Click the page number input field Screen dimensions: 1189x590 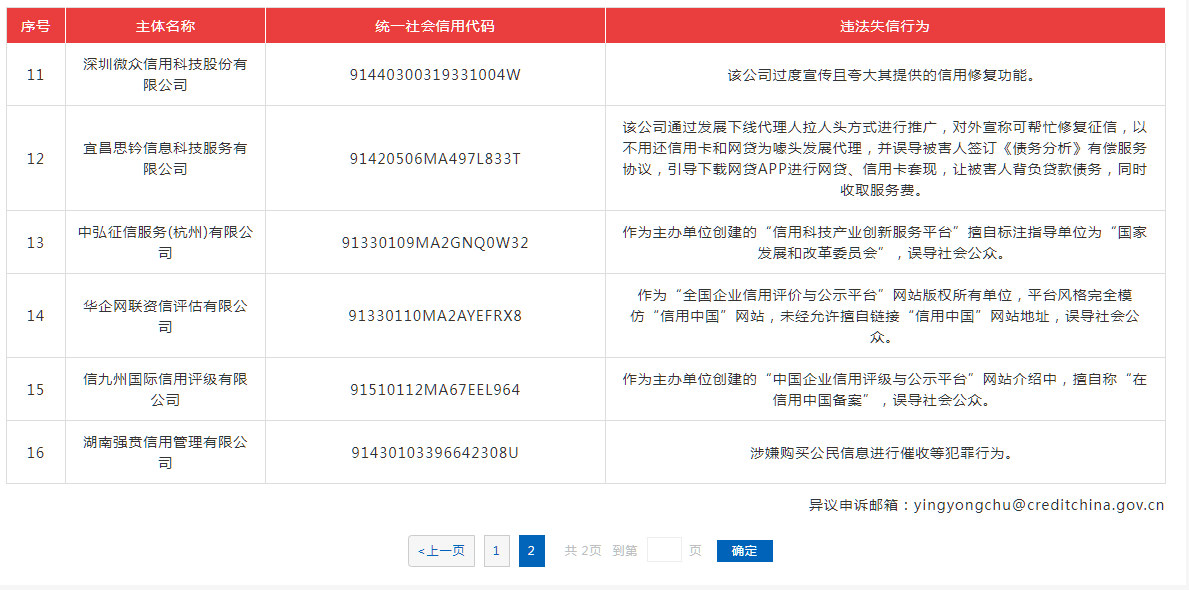click(x=664, y=550)
